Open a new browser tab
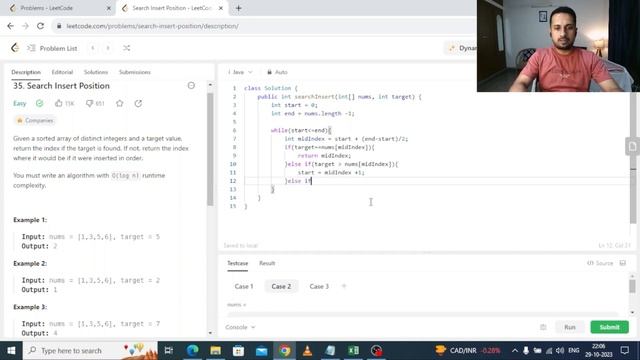This screenshot has height=360, width=640. click(239, 8)
